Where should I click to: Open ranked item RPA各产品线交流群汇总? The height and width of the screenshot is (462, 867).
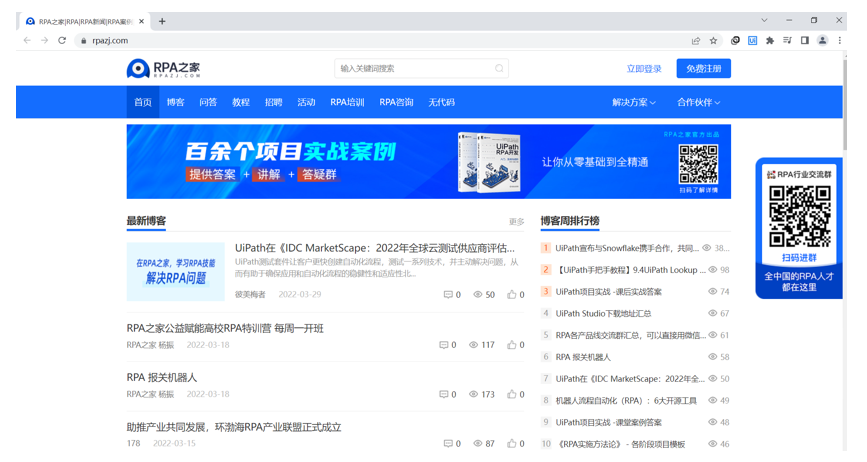pos(630,335)
